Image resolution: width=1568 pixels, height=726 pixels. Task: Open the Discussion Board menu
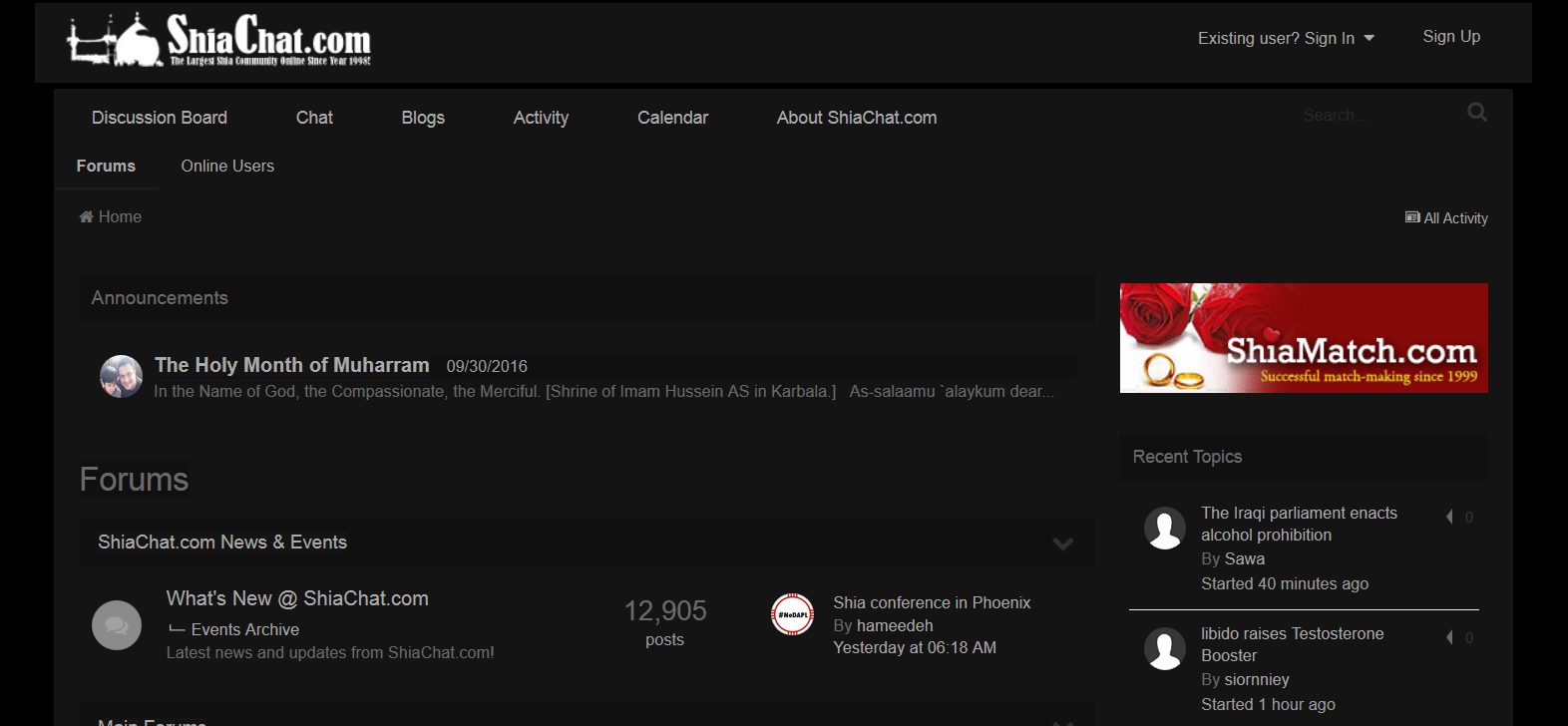160,118
